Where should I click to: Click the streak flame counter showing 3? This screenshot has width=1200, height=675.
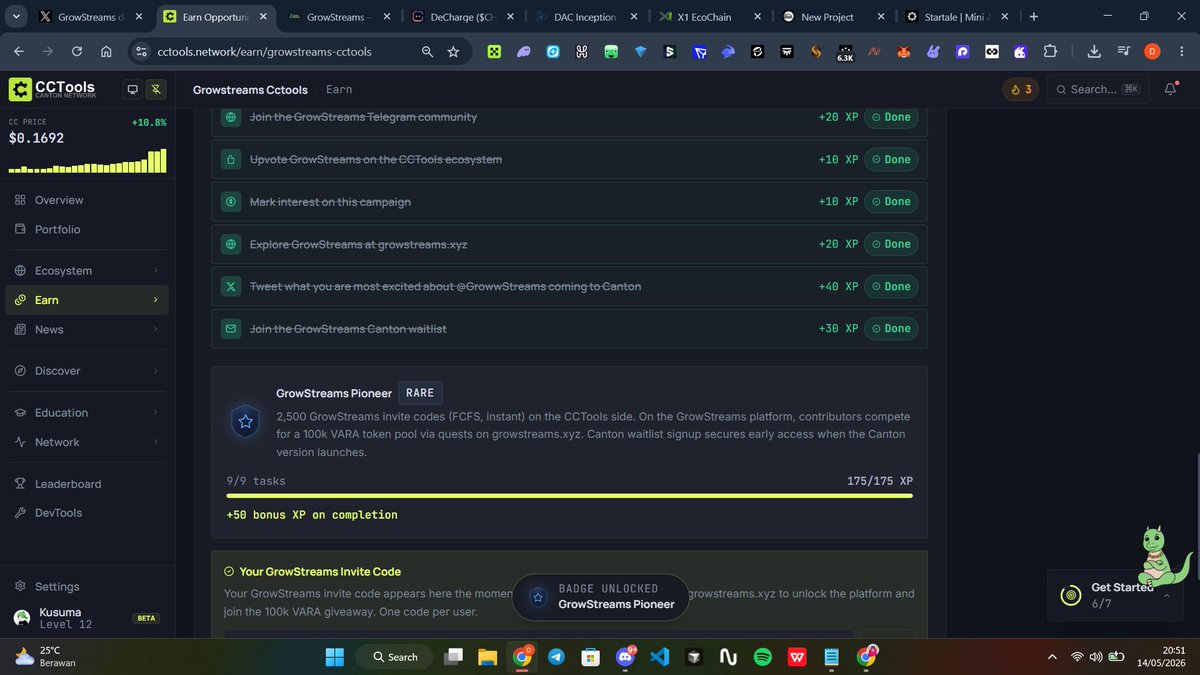click(x=1021, y=89)
